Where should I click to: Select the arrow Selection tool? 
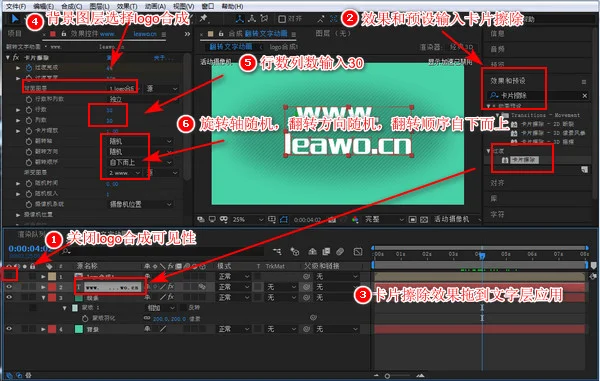[15, 18]
